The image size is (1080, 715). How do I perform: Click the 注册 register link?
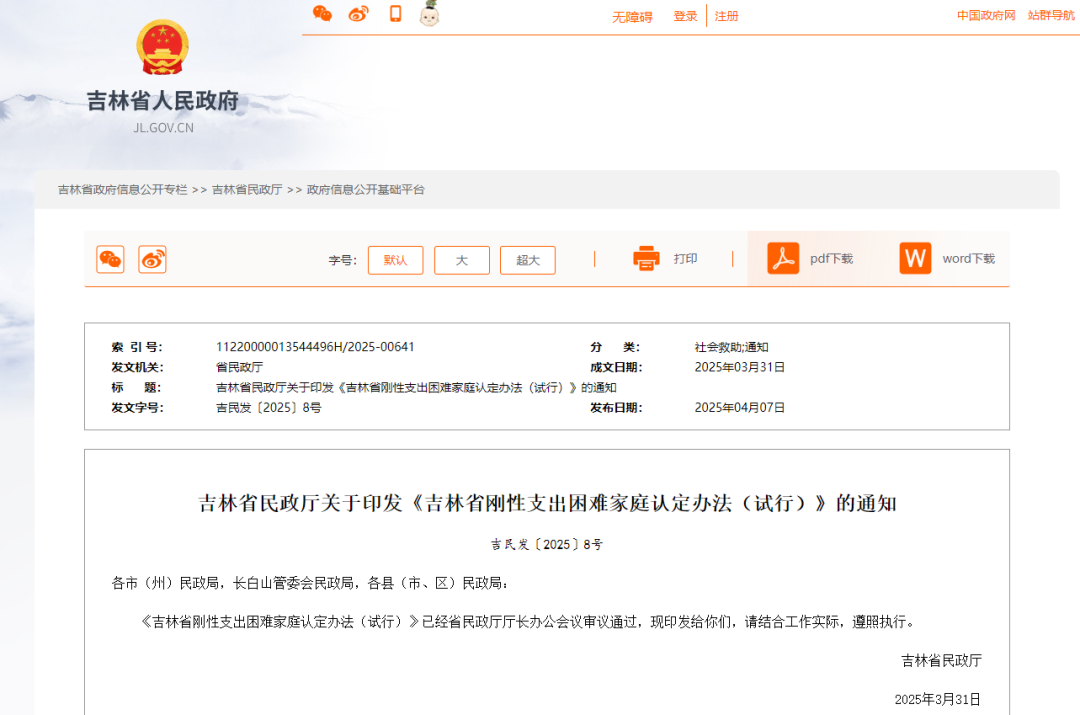727,16
